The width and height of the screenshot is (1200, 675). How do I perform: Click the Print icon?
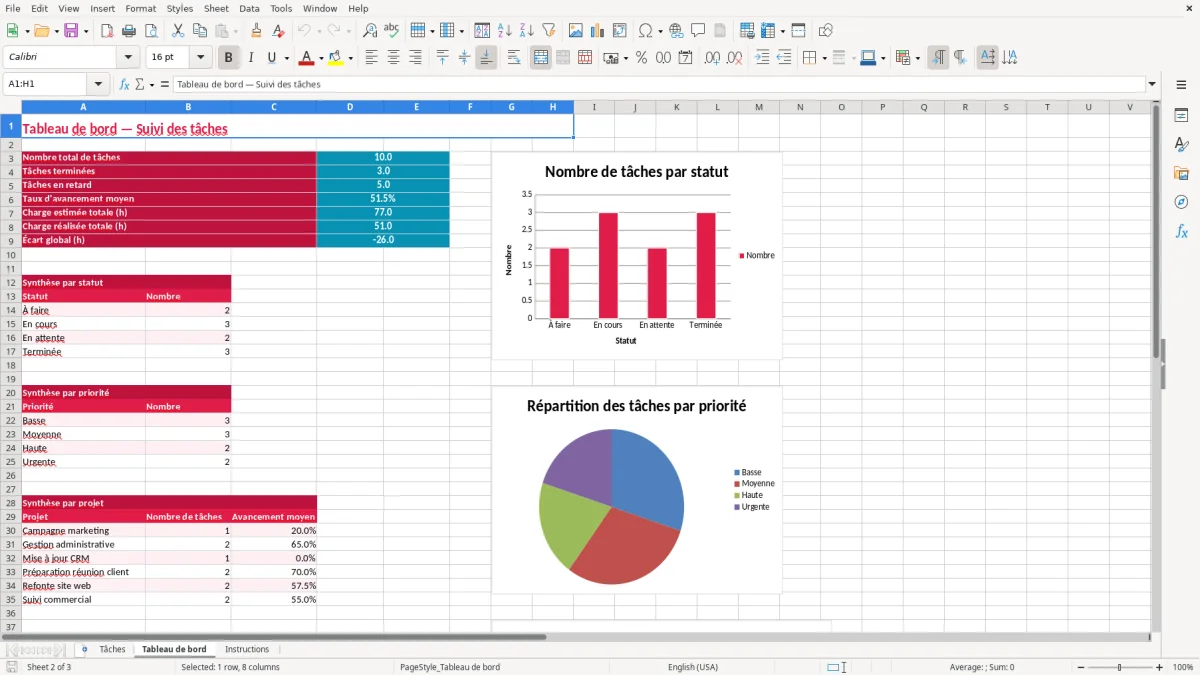(129, 31)
